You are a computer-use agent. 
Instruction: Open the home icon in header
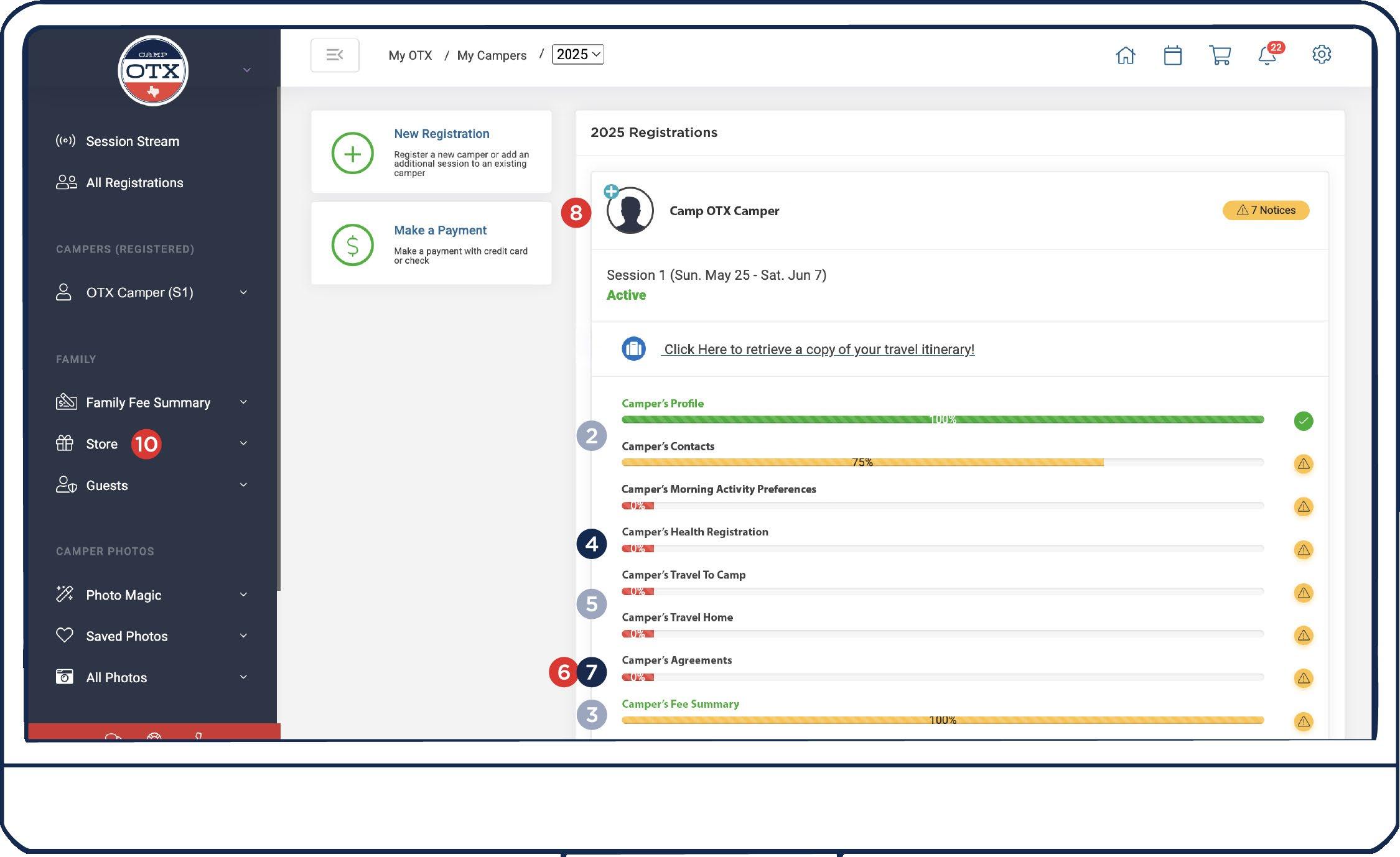1125,55
